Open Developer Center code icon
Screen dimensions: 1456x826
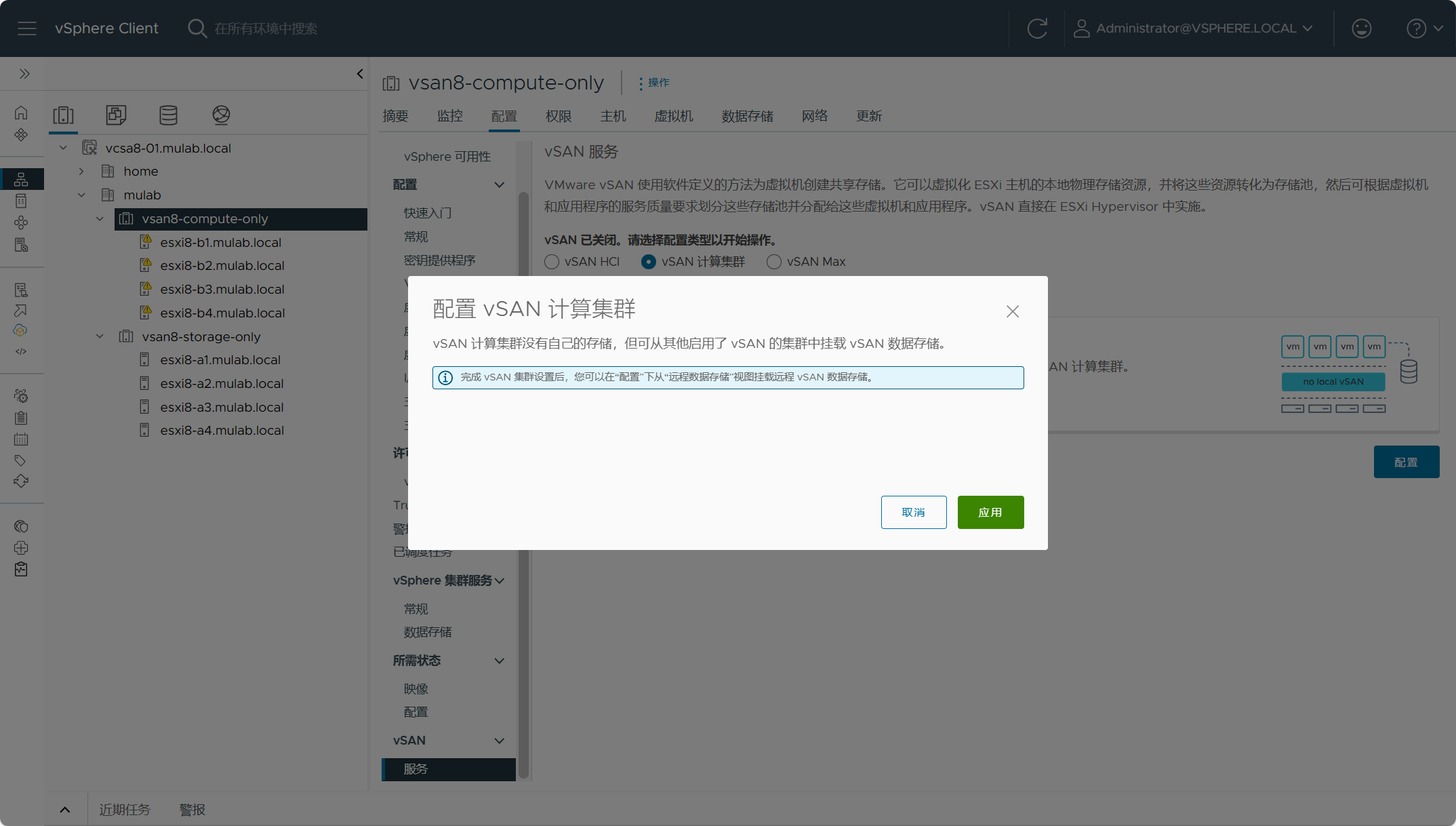(21, 351)
